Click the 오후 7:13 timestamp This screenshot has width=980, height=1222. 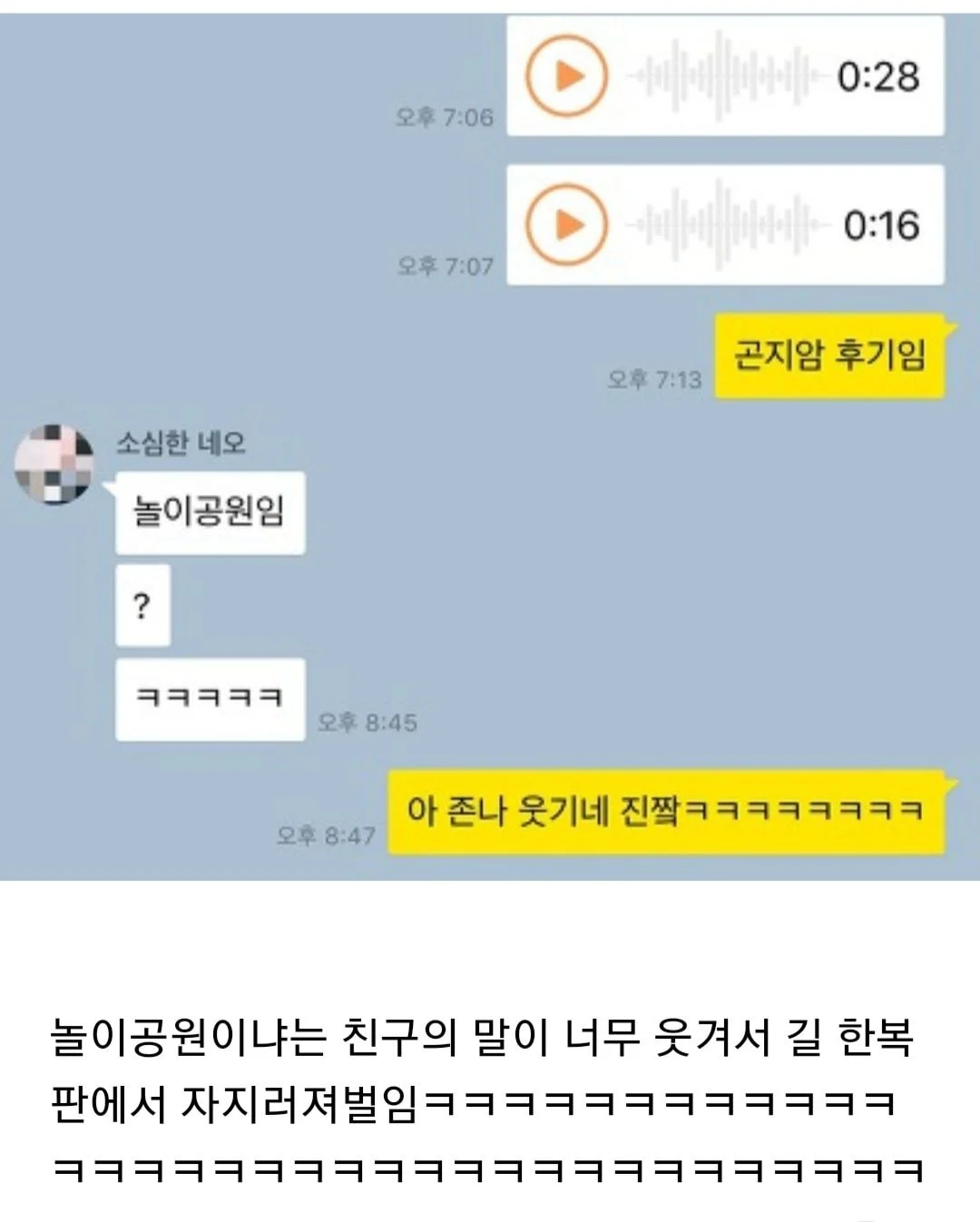point(654,379)
